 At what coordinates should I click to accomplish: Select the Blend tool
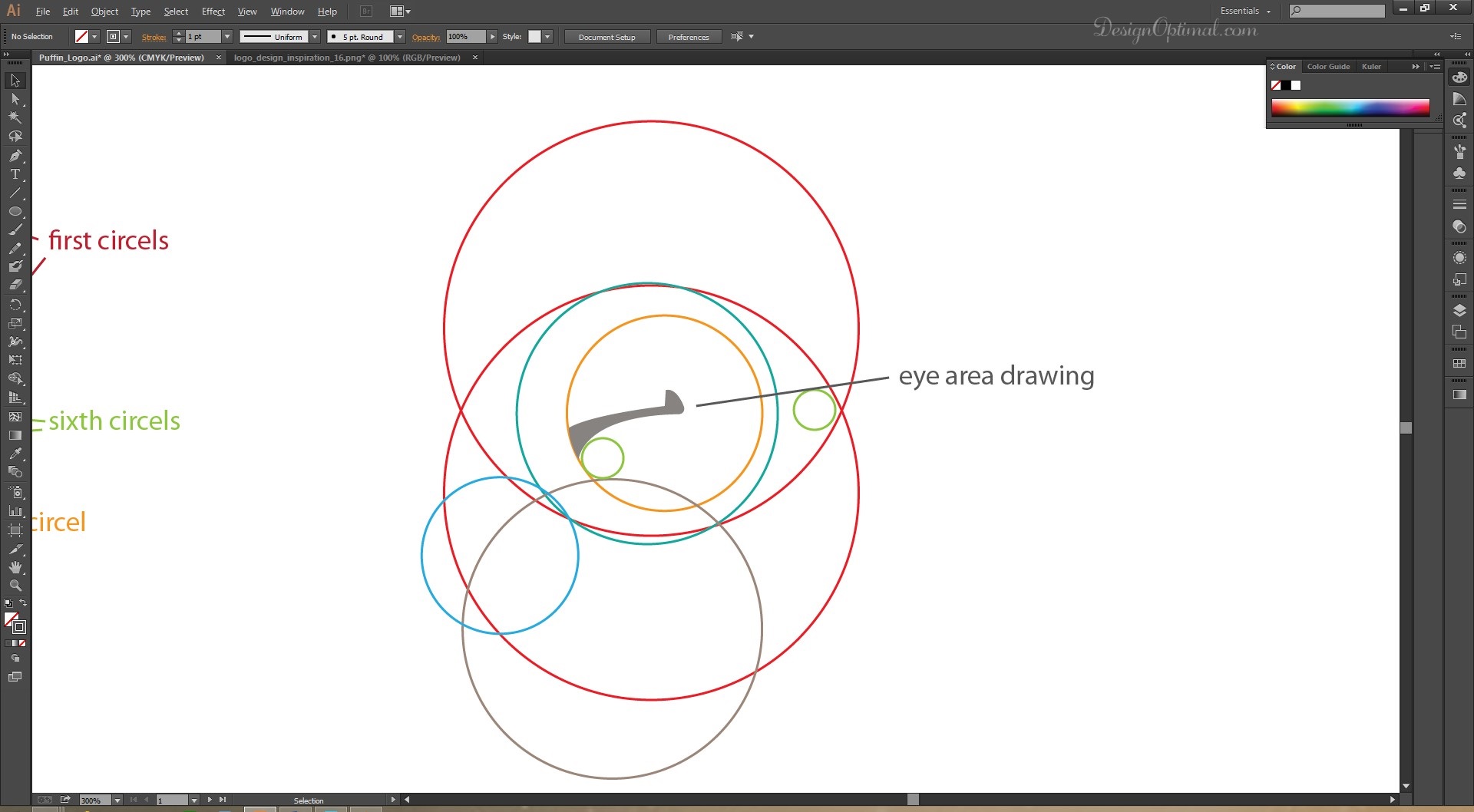[15, 472]
